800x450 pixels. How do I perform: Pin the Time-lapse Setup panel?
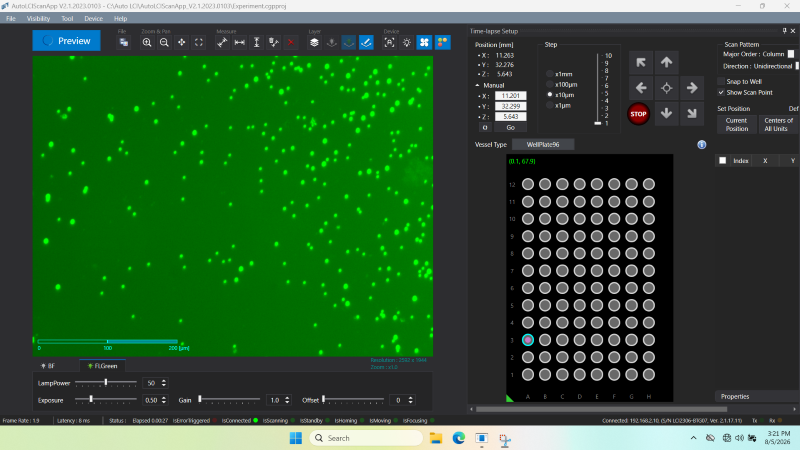[785, 31]
